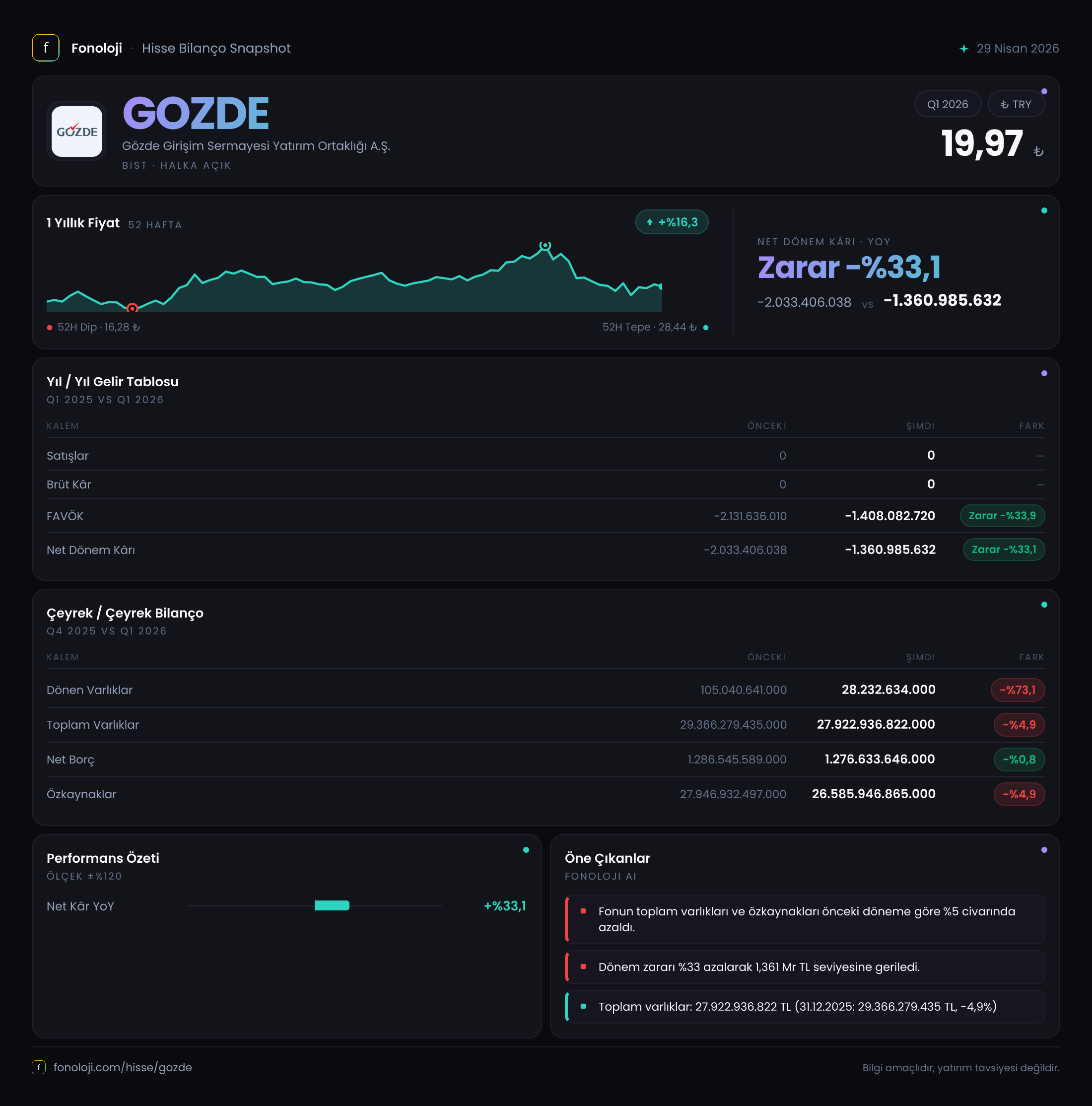Image resolution: width=1092 pixels, height=1106 pixels.
Task: Click the 'Toplam varlıklar: 27.922.936.822 TL' highlight
Action: click(805, 1006)
